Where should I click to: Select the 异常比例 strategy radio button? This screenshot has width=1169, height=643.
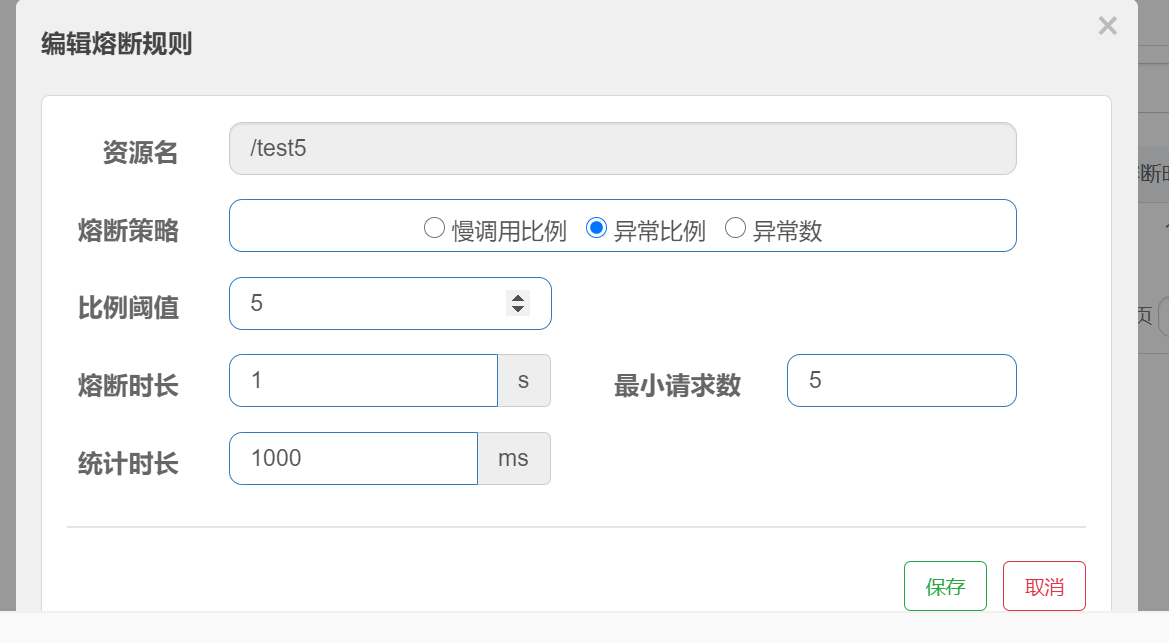(x=596, y=229)
